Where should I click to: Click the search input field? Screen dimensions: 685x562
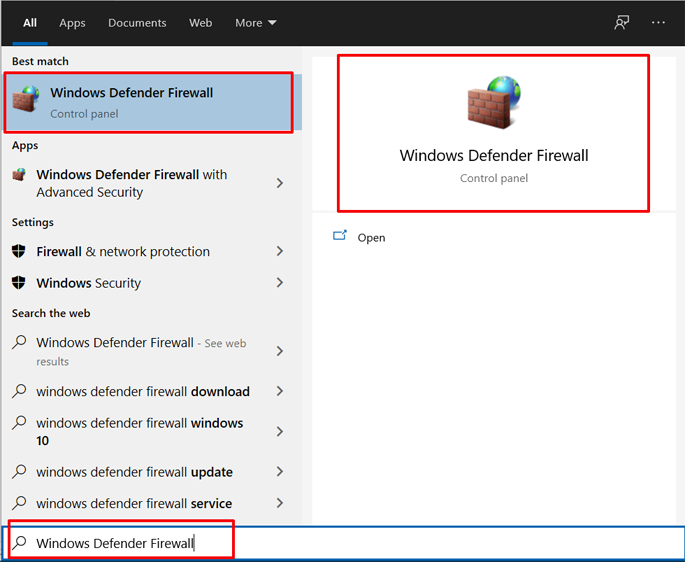pos(343,543)
